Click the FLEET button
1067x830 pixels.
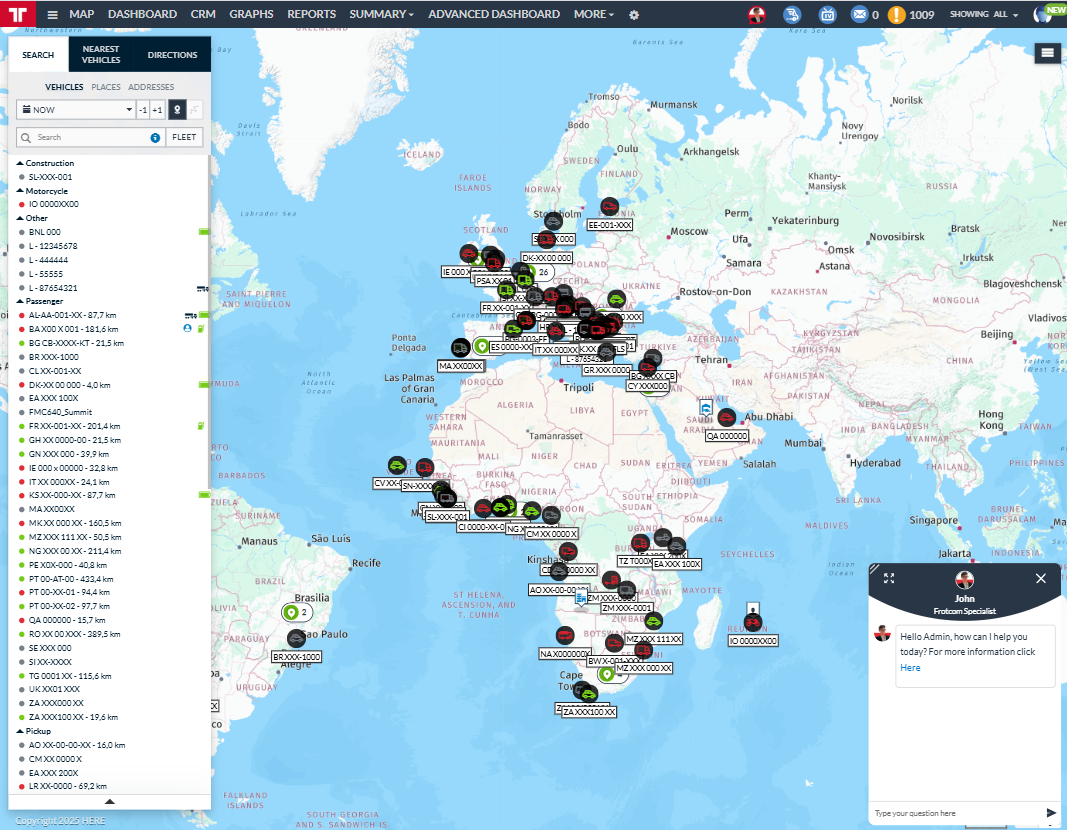tap(184, 137)
